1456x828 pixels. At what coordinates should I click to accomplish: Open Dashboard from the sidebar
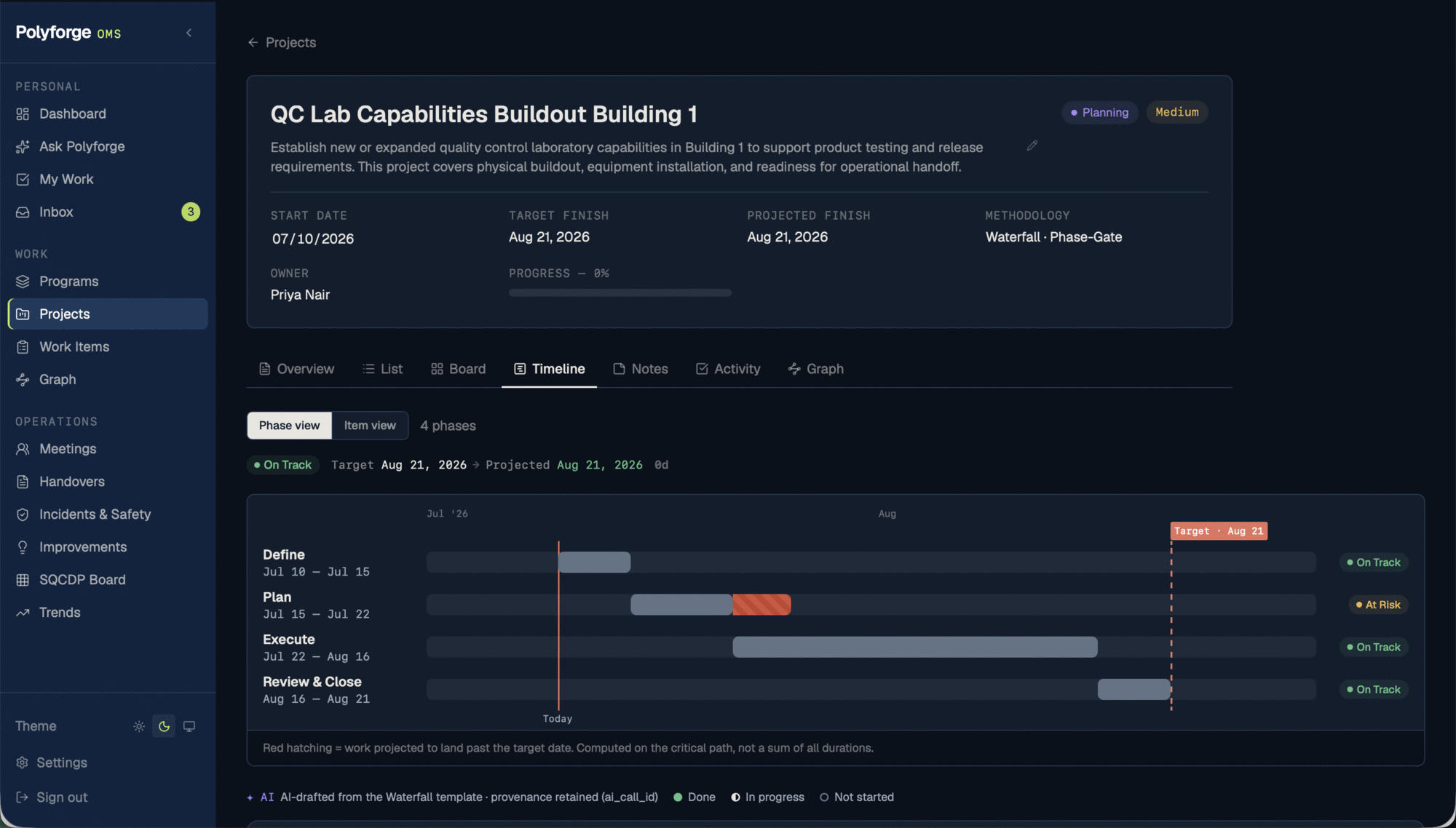click(x=108, y=114)
